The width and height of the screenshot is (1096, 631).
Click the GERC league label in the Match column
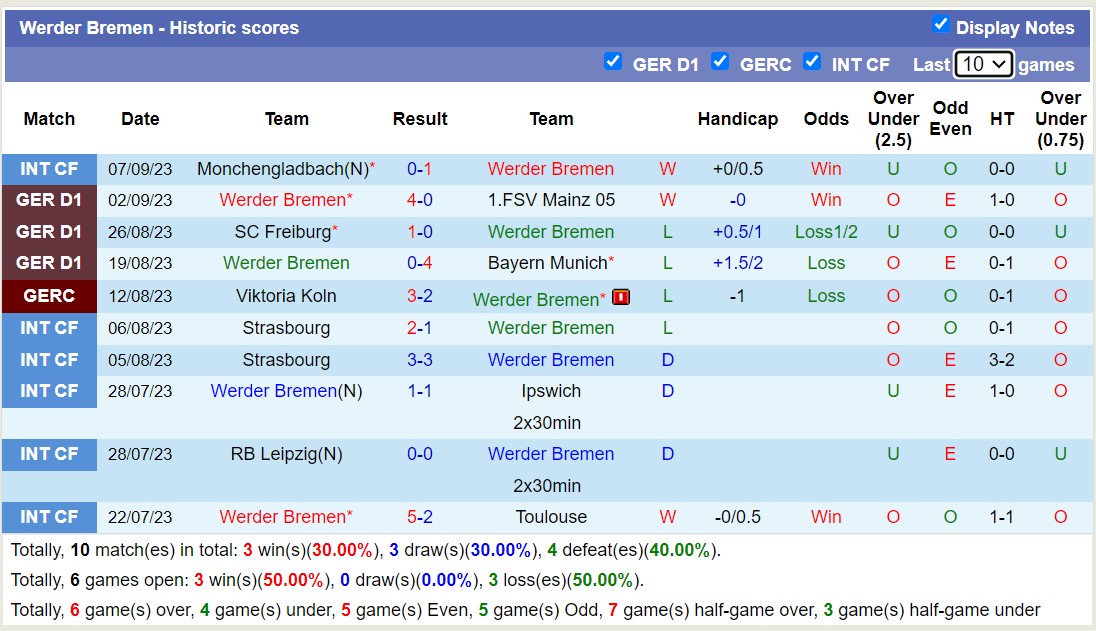pyautogui.click(x=49, y=296)
